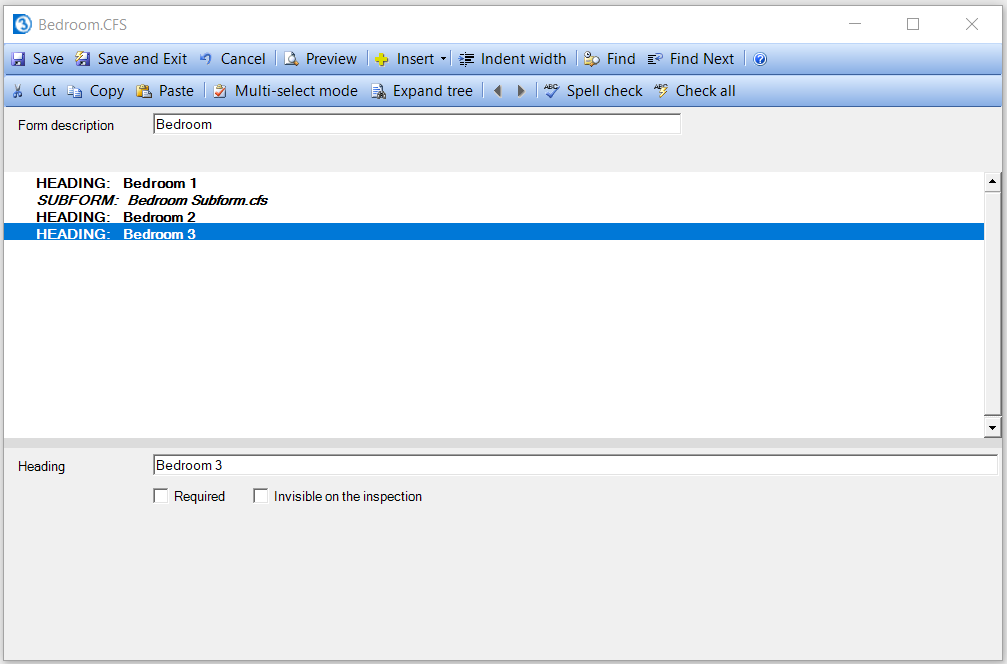Click the Preview magnifier icon
Image resolution: width=1007 pixels, height=664 pixels.
pos(292,59)
